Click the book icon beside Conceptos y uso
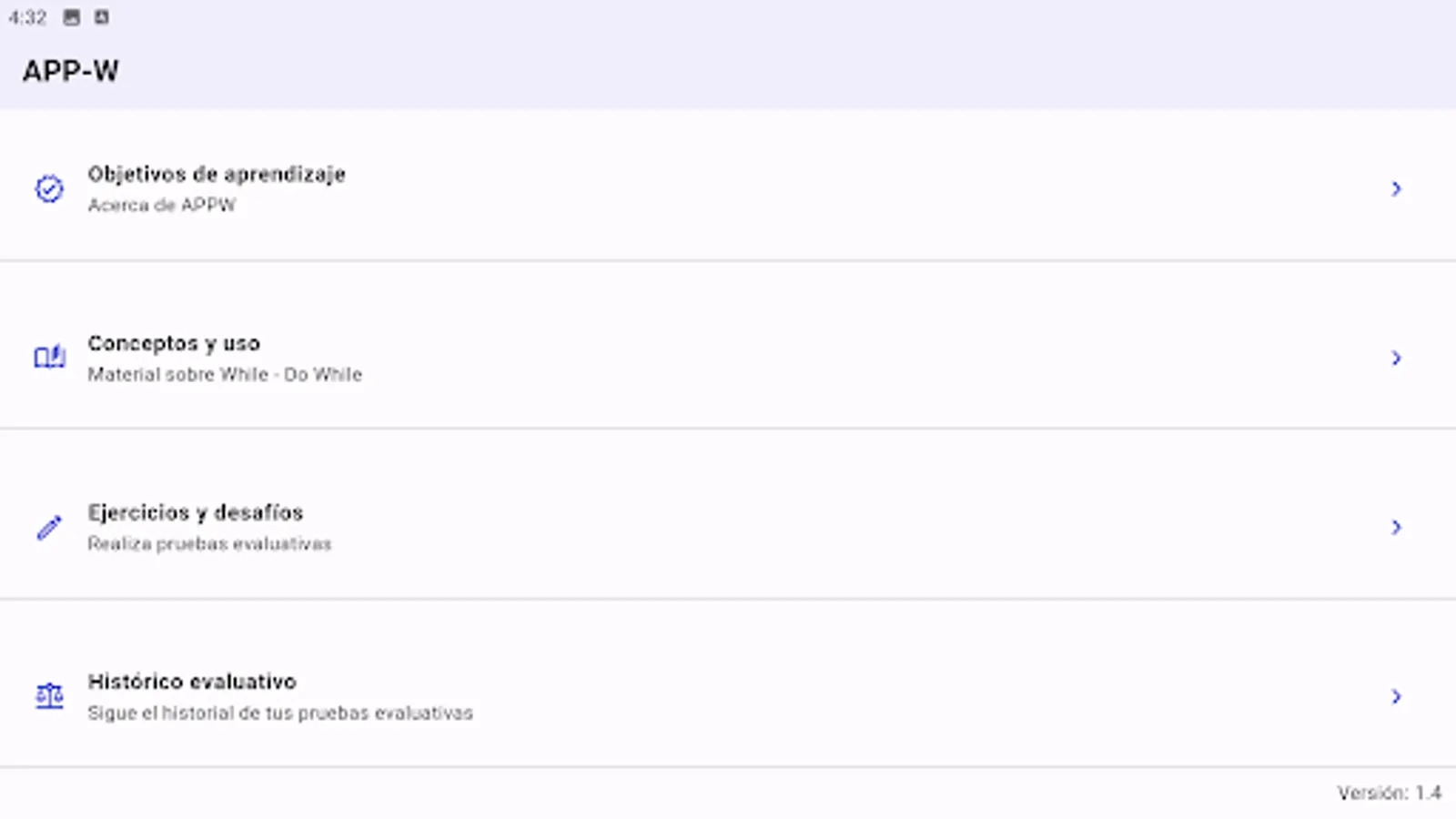Screen dimensions: 1456x819 (x=49, y=357)
